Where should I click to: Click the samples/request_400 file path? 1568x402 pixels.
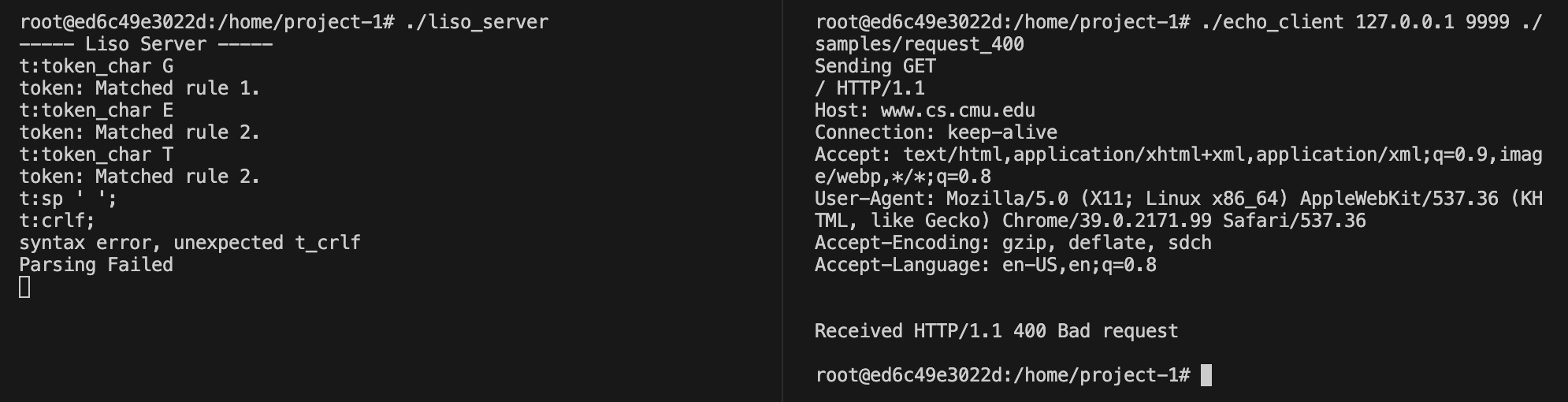pos(920,44)
